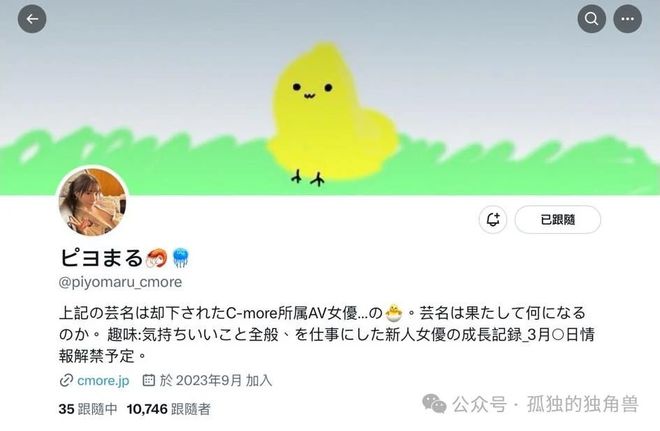Viewport: 660px width, 431px height.
Task: Open search via the magnifier icon
Action: (x=591, y=19)
